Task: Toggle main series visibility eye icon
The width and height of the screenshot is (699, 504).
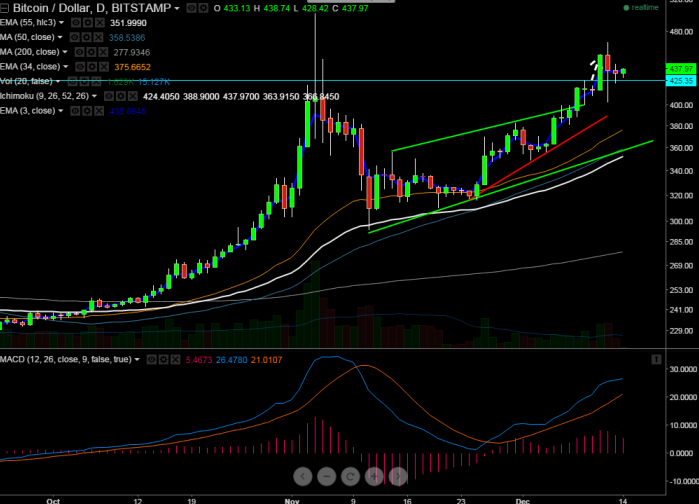Action: click(x=191, y=8)
